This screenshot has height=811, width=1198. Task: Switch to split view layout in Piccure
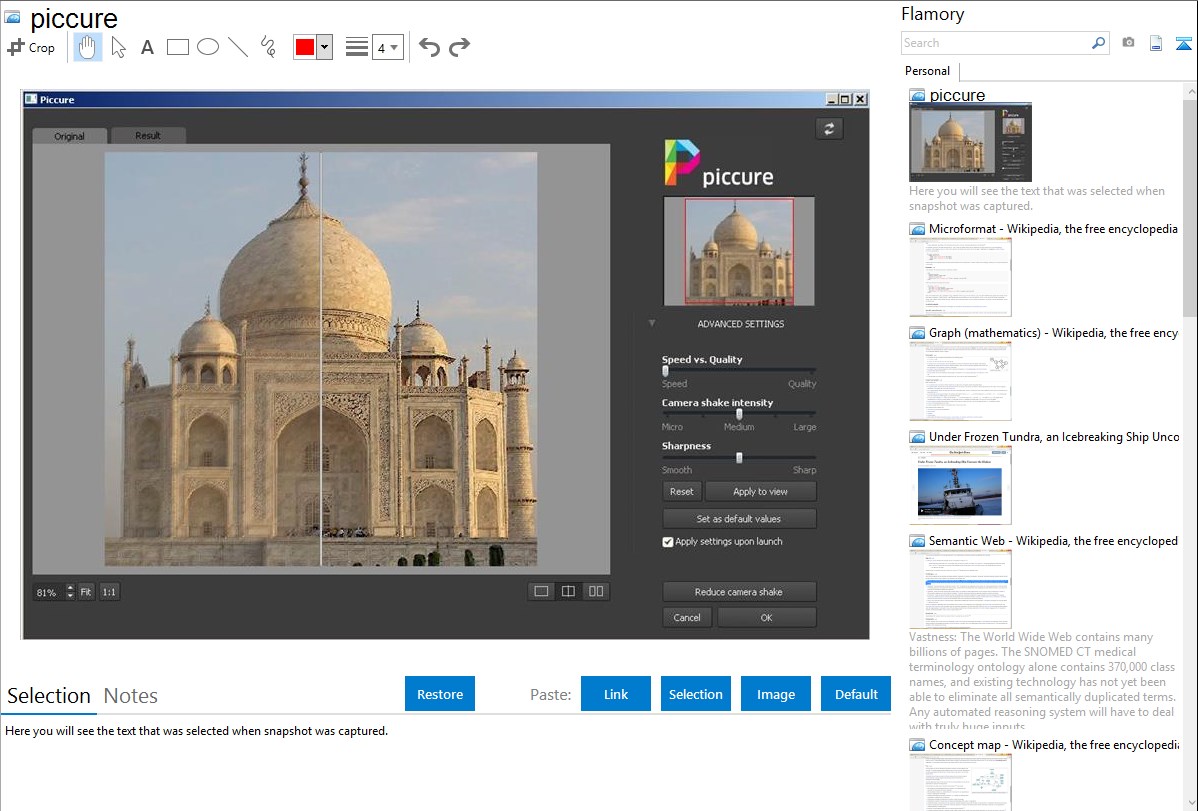click(568, 591)
